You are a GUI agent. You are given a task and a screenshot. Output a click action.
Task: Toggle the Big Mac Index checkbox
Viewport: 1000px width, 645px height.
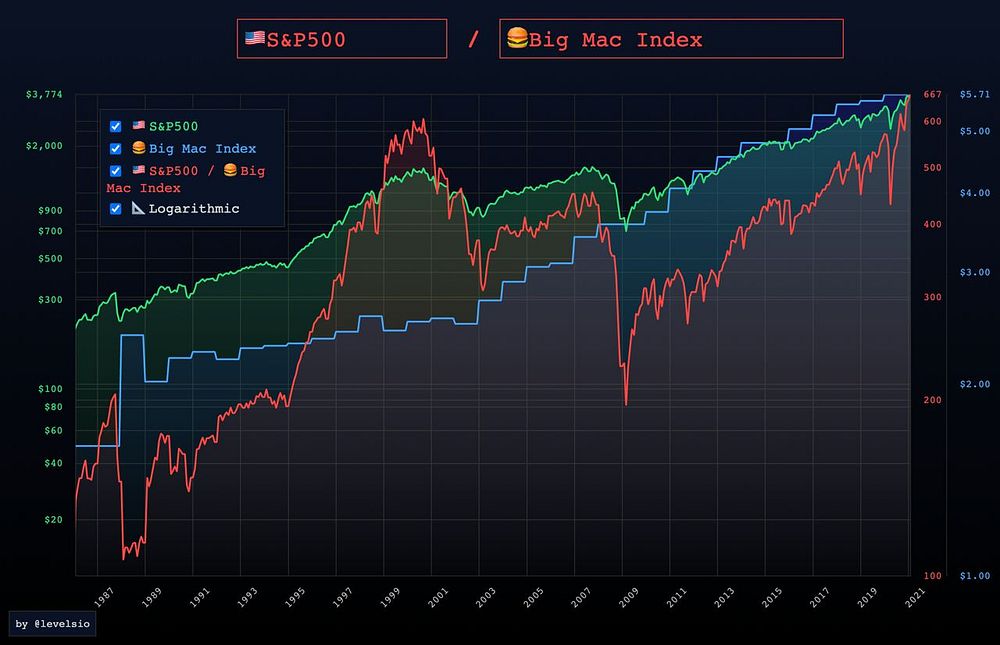click(115, 149)
